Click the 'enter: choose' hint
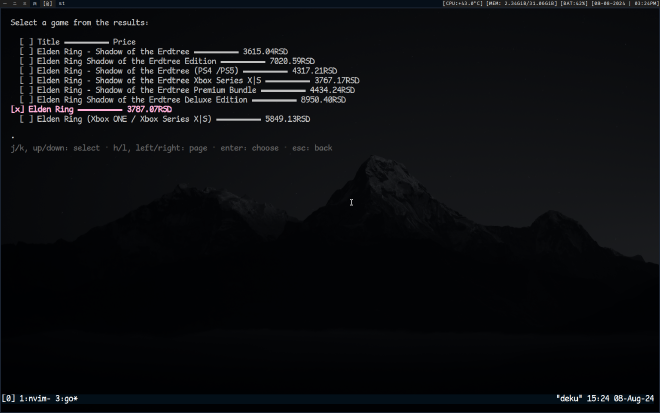This screenshot has height=413, width=660. [250, 148]
